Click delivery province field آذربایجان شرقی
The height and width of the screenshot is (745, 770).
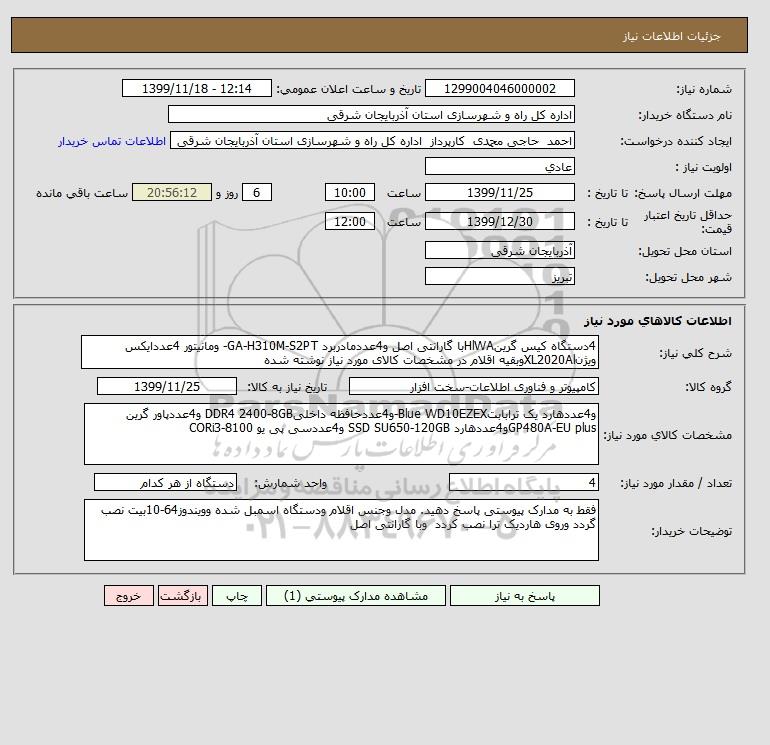(499, 250)
